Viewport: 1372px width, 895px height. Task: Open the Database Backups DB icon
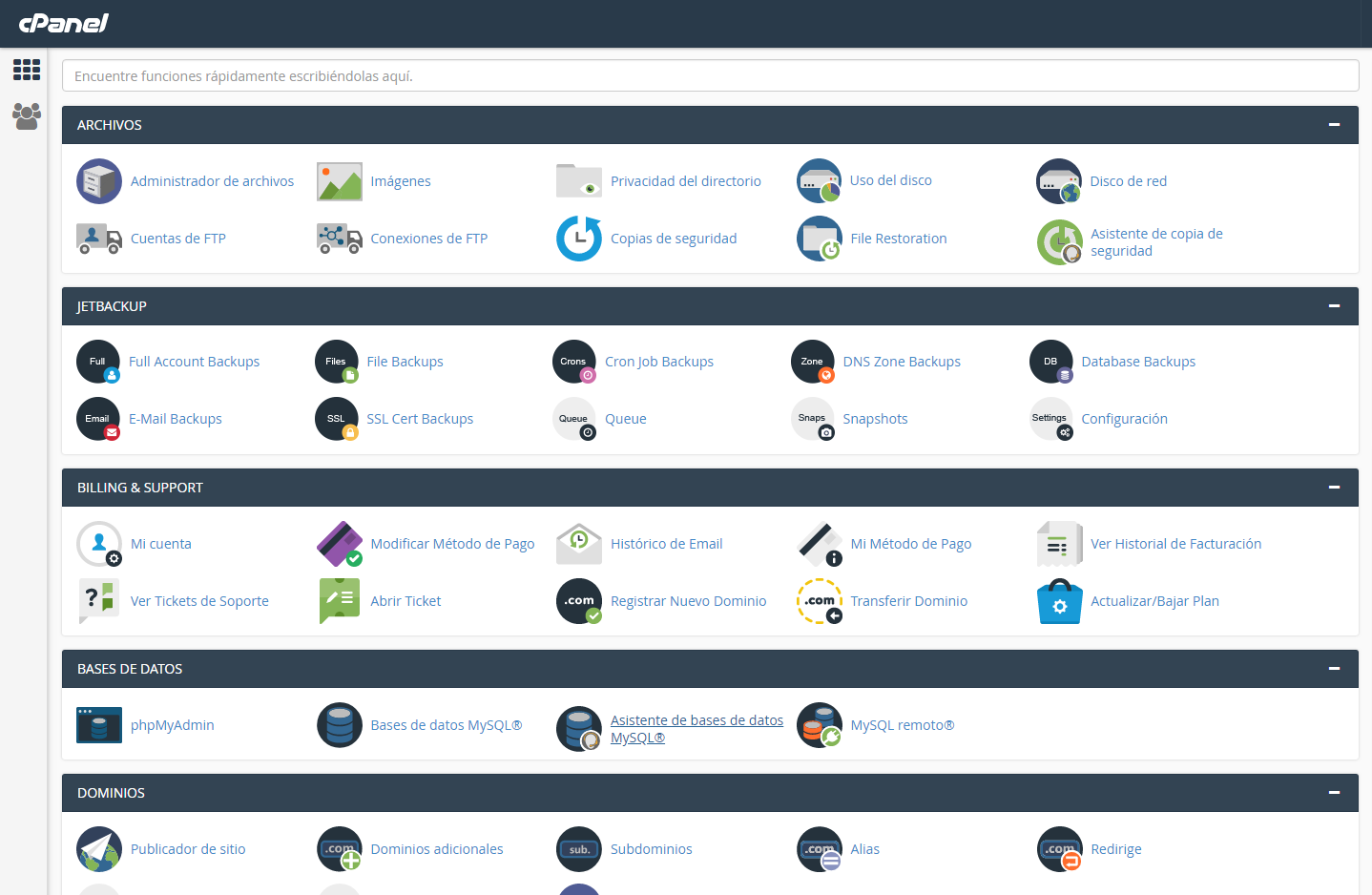coord(1051,363)
